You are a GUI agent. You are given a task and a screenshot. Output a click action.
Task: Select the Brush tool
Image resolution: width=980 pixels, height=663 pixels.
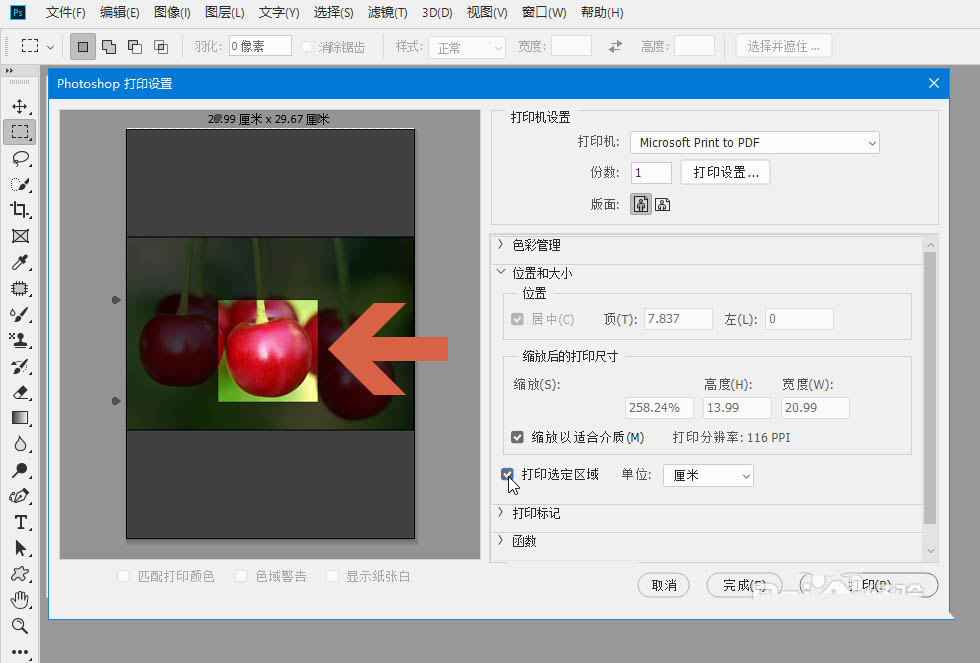pyautogui.click(x=20, y=314)
